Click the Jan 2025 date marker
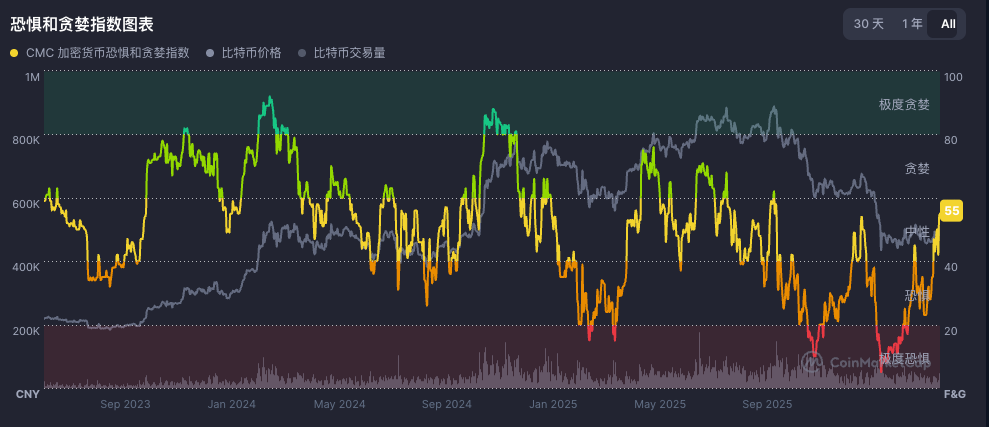The height and width of the screenshot is (427, 989). pyautogui.click(x=553, y=404)
